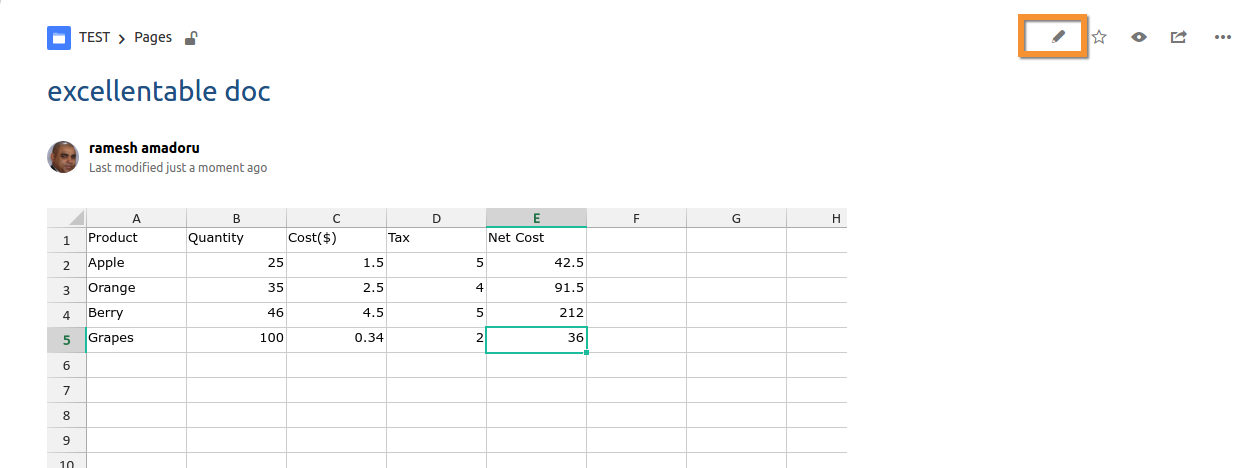The image size is (1246, 468).
Task: Open the share page icon
Action: (x=1179, y=37)
